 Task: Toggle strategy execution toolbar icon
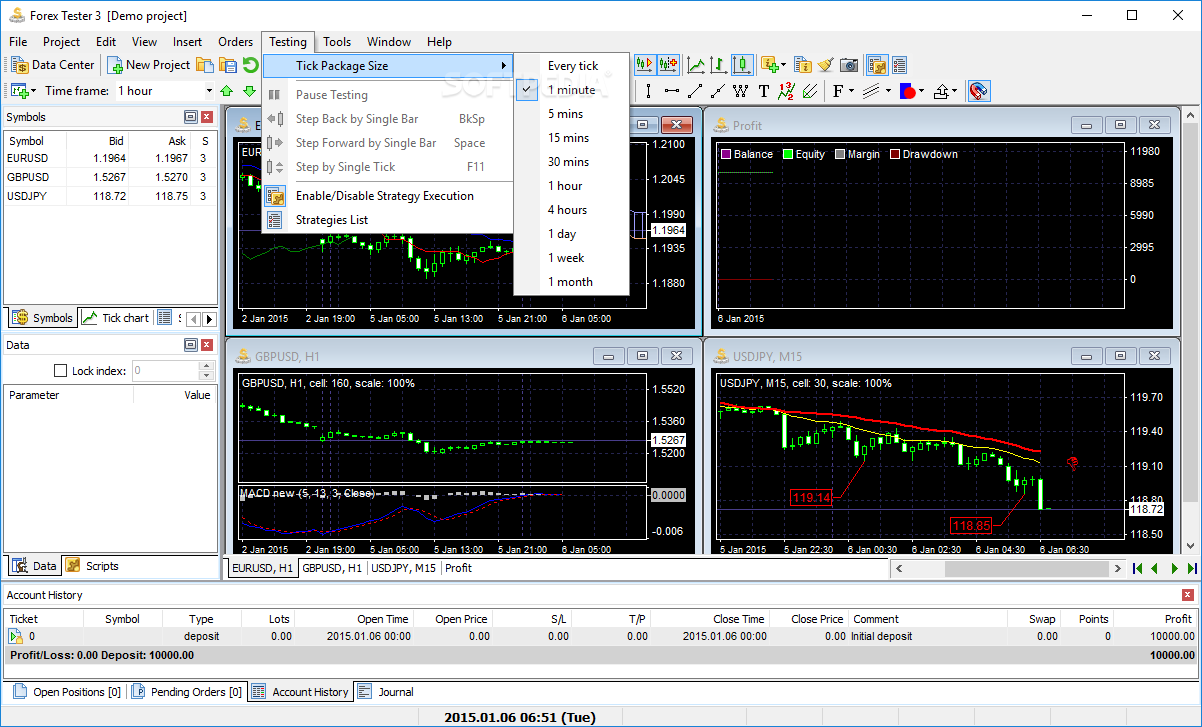click(877, 65)
